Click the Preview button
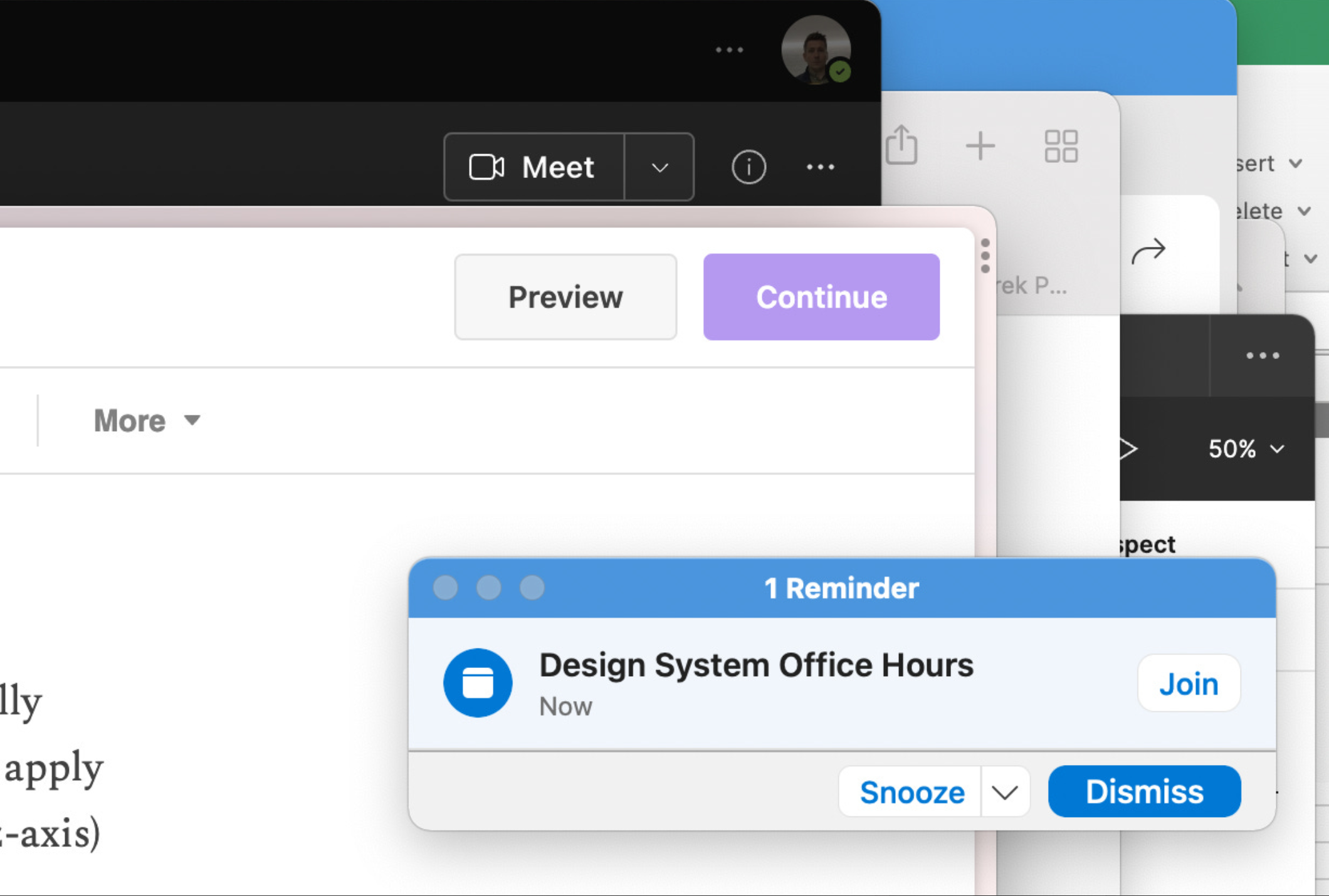1329x896 pixels. (565, 297)
